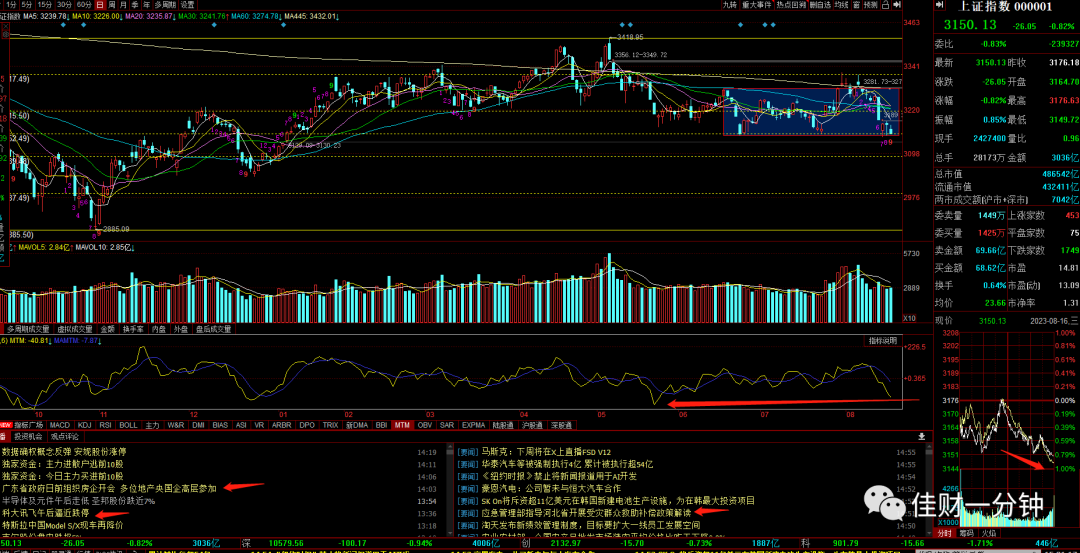
Task: Select the DMI indicator tab
Action: [198, 425]
